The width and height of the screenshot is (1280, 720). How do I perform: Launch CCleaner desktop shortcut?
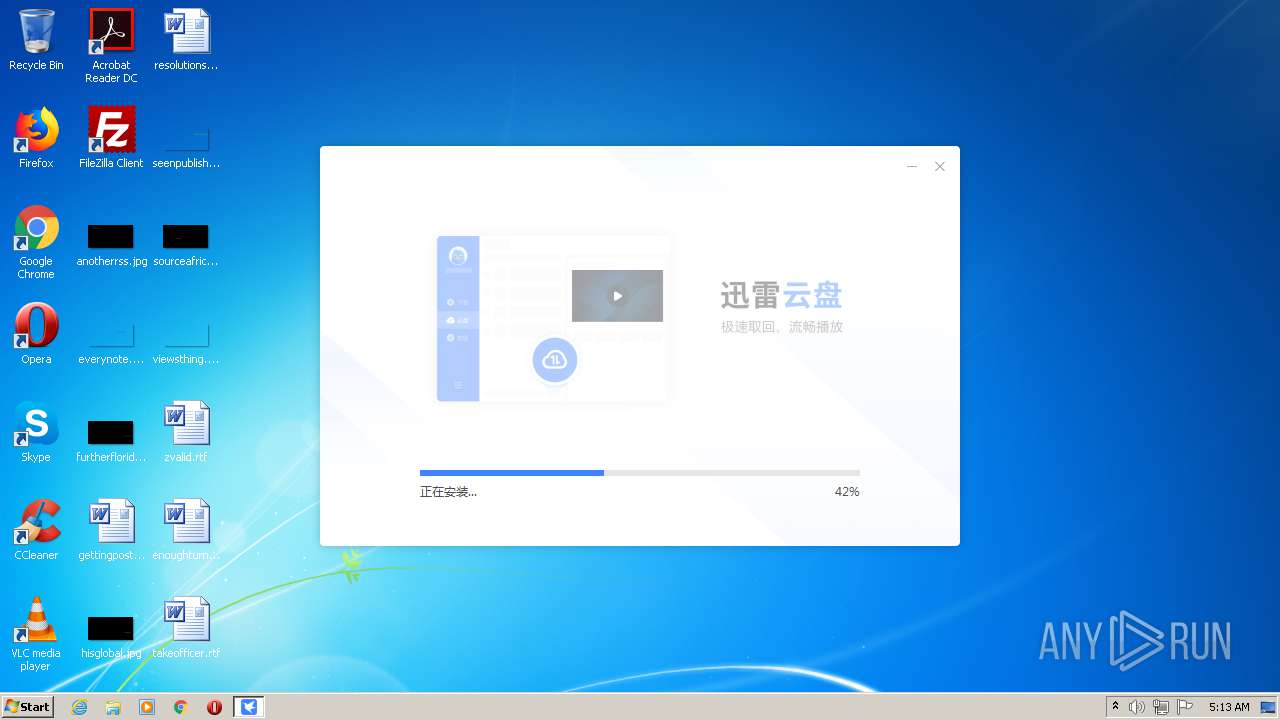click(x=36, y=530)
